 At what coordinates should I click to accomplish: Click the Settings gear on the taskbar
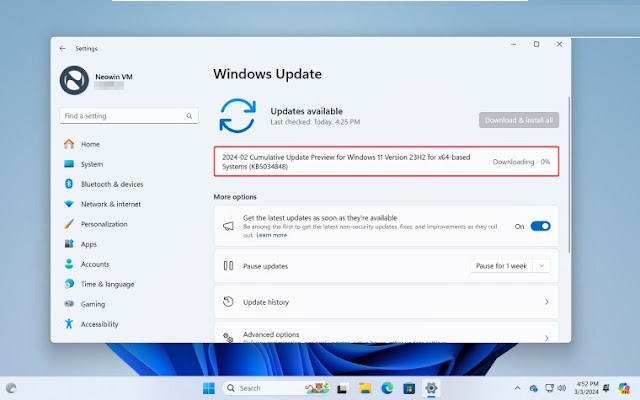pyautogui.click(x=431, y=388)
